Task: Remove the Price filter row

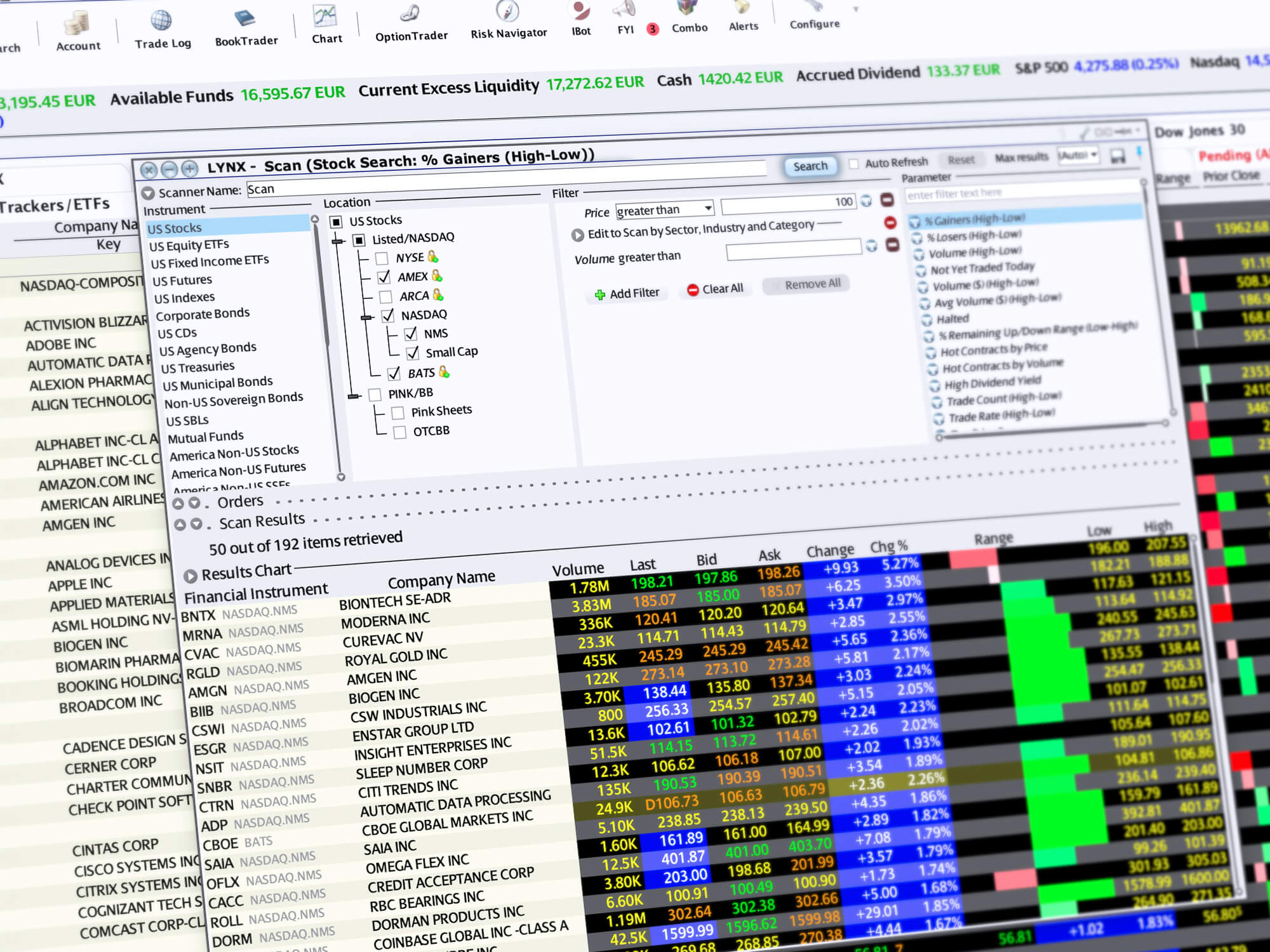Action: click(887, 201)
